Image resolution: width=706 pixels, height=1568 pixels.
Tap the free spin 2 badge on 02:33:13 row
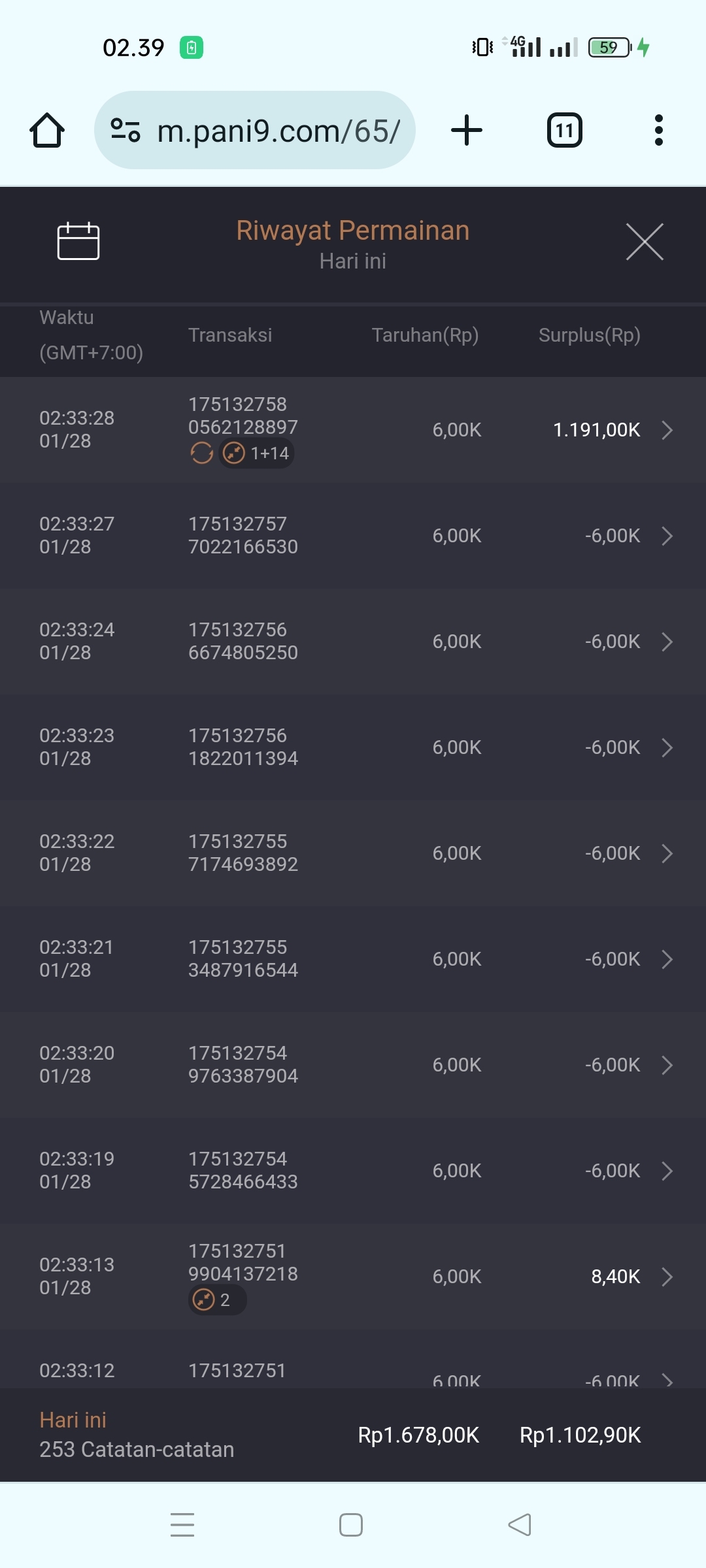click(x=217, y=1299)
